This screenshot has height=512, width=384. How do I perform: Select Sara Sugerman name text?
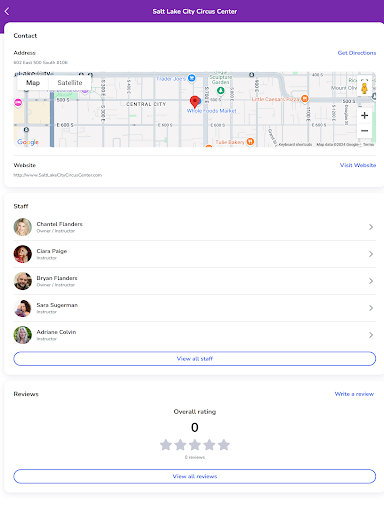tap(57, 305)
